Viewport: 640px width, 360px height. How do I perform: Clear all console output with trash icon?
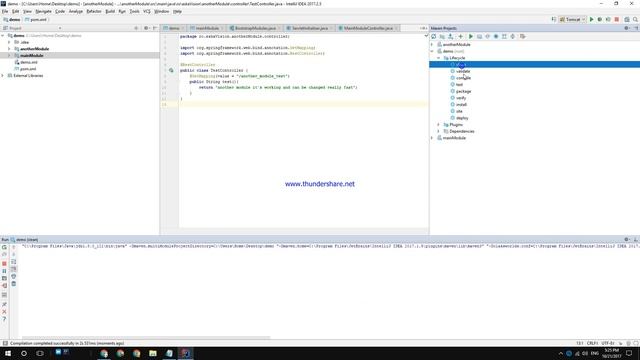[x=13, y=284]
